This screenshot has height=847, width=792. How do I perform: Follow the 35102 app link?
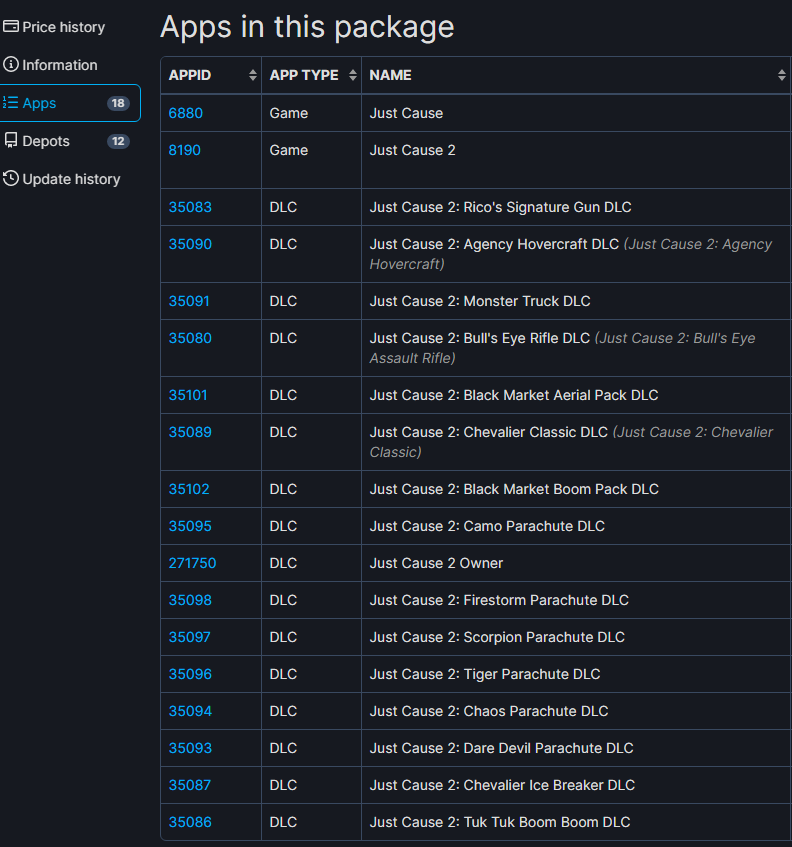tap(189, 489)
